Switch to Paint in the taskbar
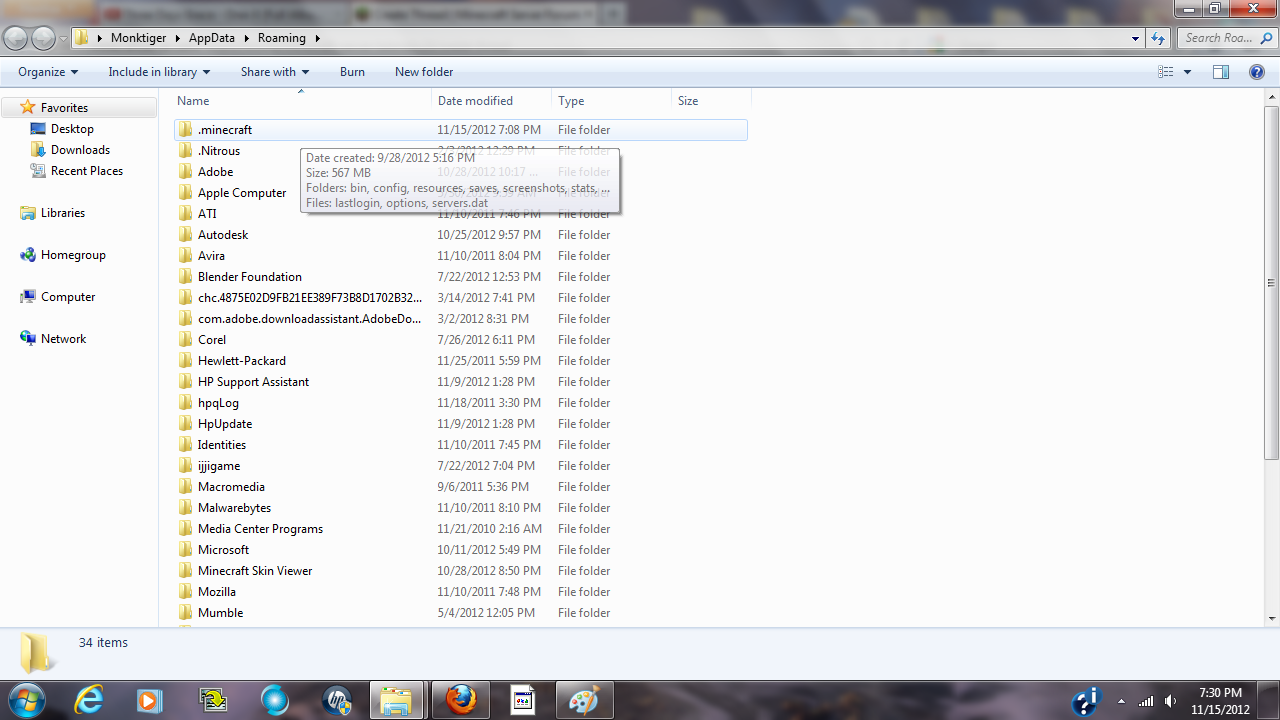 tap(584, 700)
